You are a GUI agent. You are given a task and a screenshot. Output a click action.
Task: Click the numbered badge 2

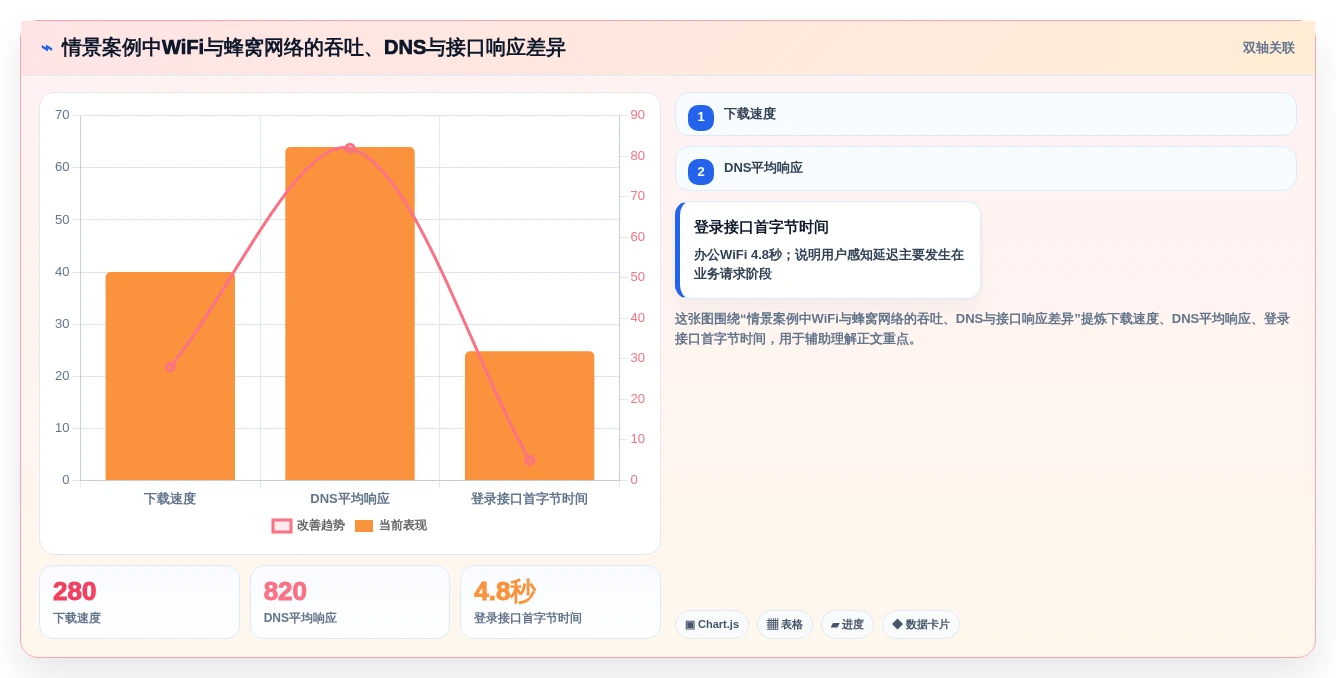pos(701,172)
